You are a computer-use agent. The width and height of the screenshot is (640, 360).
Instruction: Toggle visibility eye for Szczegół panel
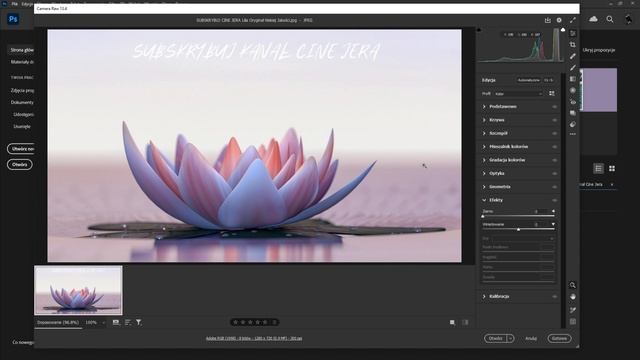554,133
